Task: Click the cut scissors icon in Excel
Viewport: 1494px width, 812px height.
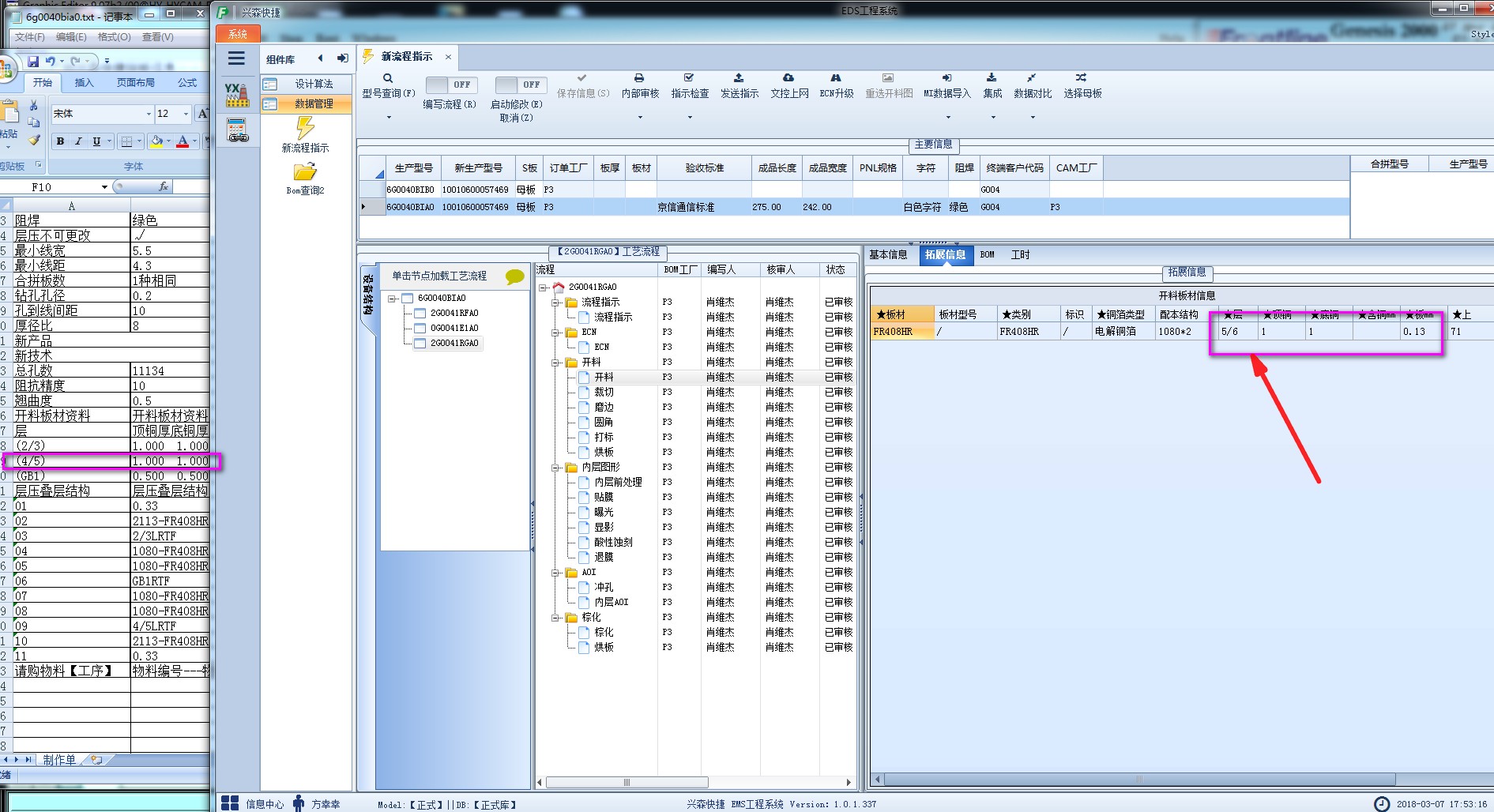Action: point(33,105)
